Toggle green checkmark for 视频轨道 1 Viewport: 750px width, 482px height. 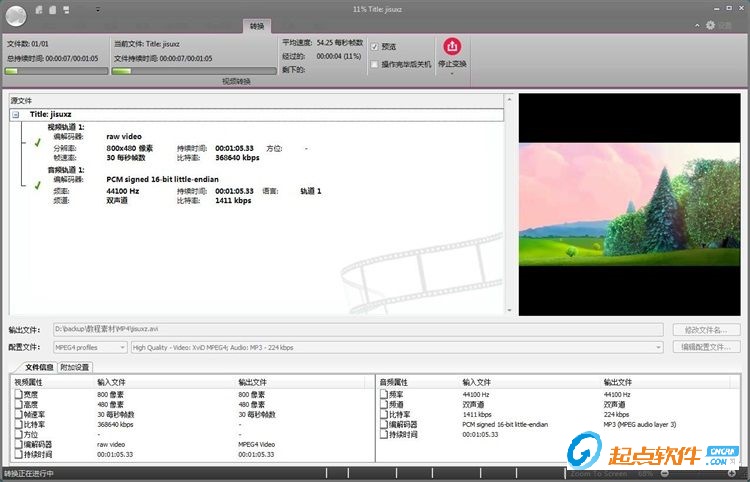point(38,142)
